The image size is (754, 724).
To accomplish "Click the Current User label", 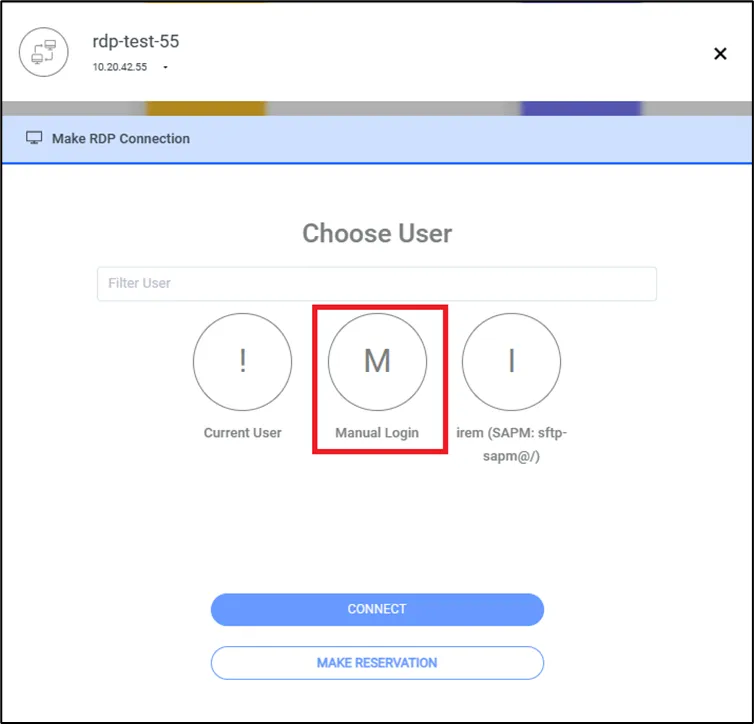I will 242,433.
